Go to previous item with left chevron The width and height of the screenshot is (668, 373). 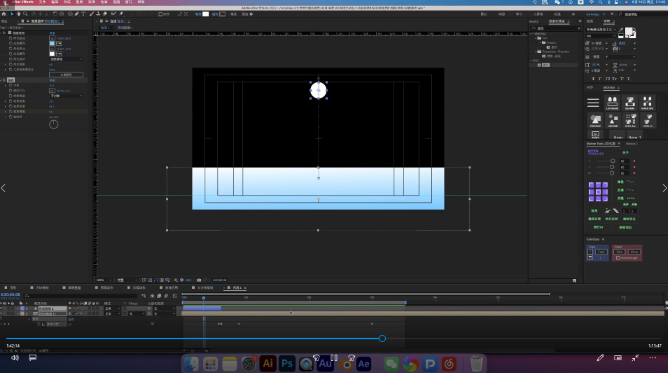(3, 188)
